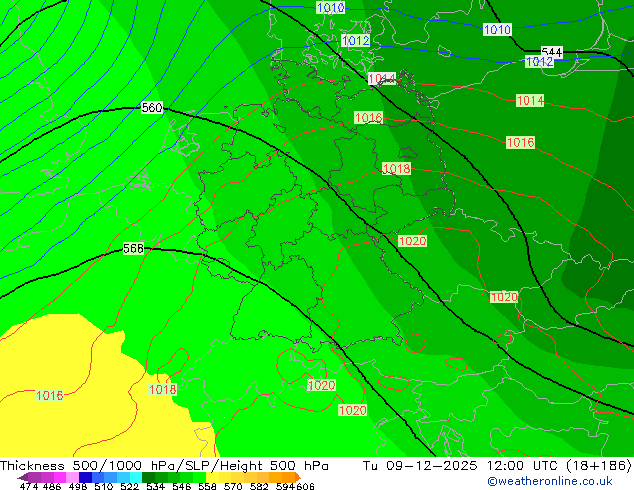The image size is (634, 490).
Task: Click the 474 legend value
Action: pos(29,486)
